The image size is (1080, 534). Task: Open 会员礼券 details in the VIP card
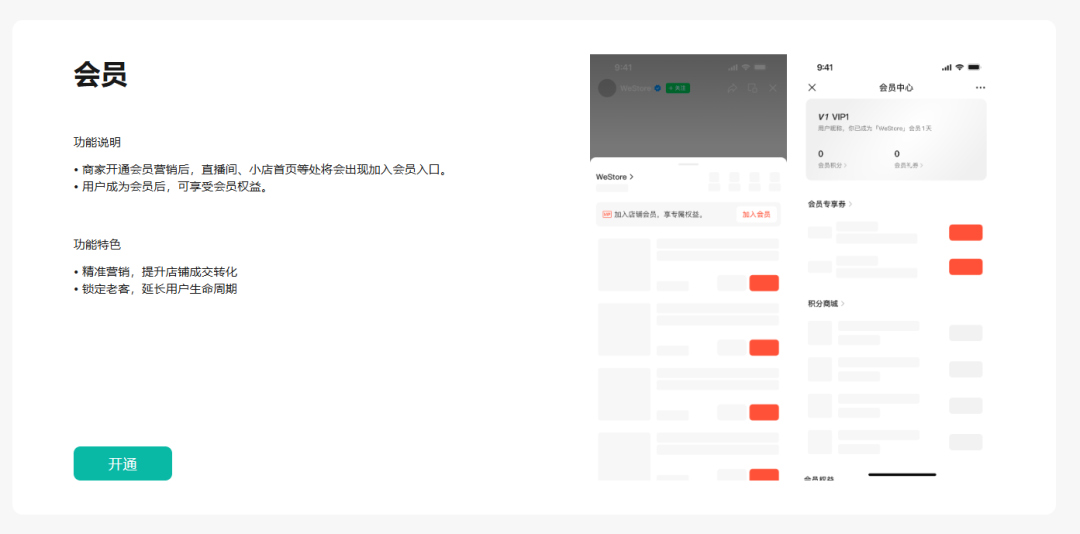pyautogui.click(x=908, y=165)
